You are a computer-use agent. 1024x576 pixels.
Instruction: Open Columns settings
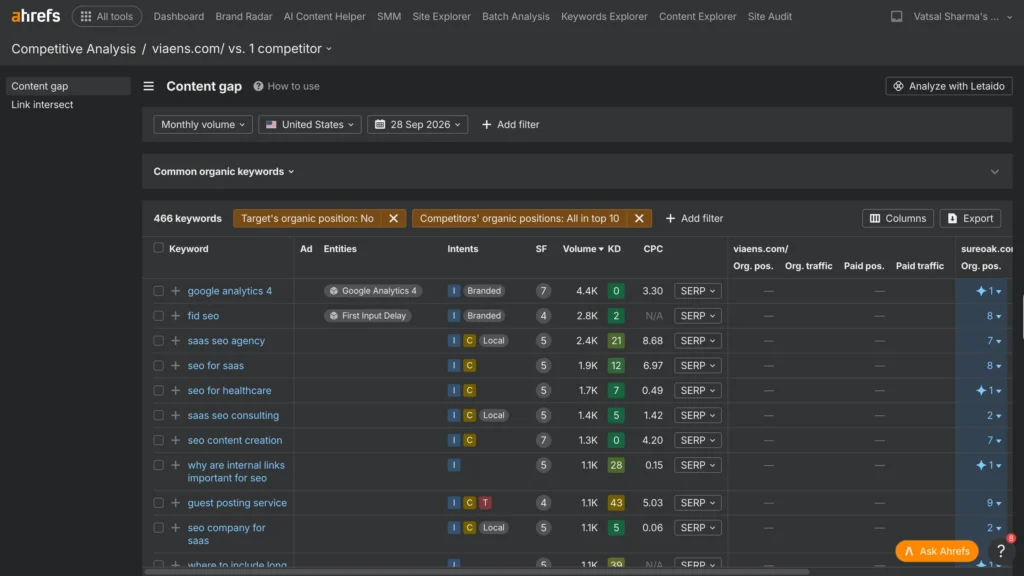click(897, 218)
